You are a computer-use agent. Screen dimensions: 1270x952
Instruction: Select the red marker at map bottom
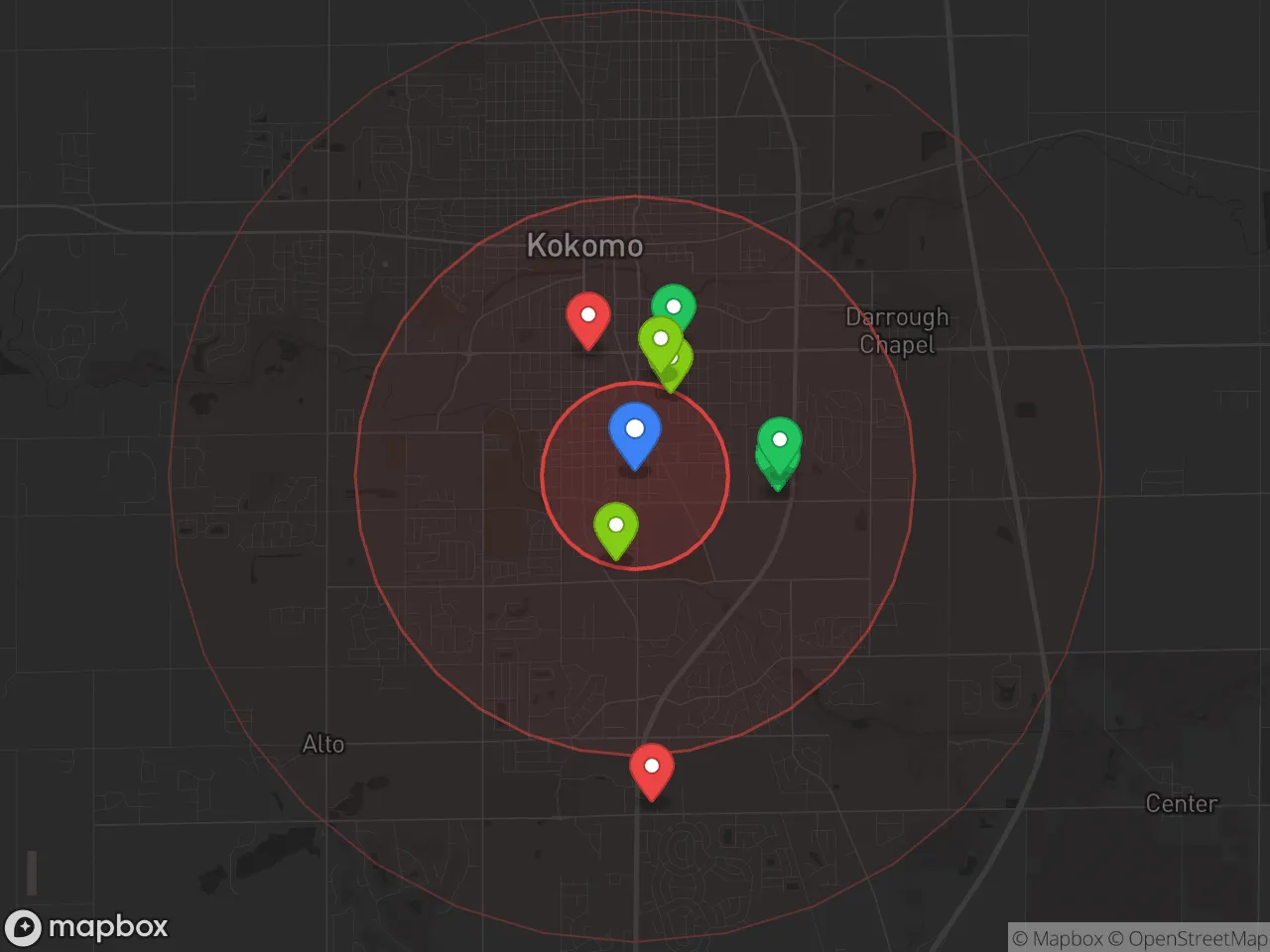click(652, 772)
